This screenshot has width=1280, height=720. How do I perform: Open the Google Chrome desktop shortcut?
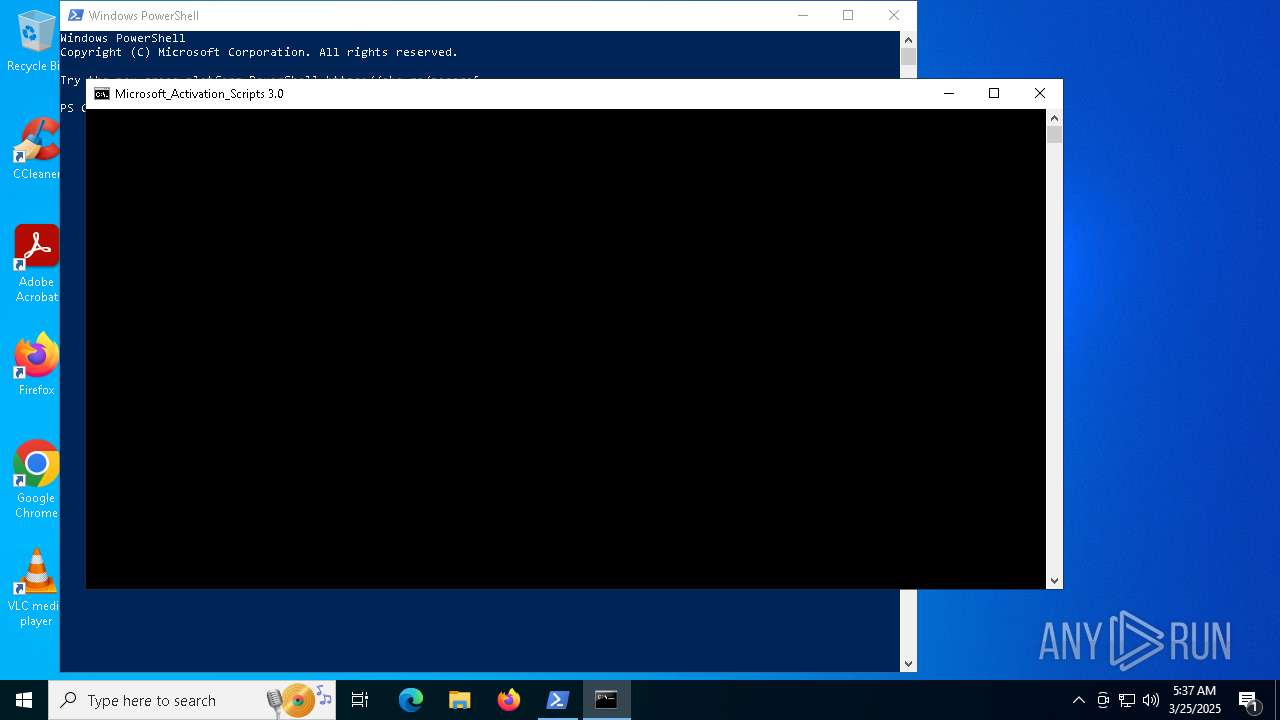[36, 480]
